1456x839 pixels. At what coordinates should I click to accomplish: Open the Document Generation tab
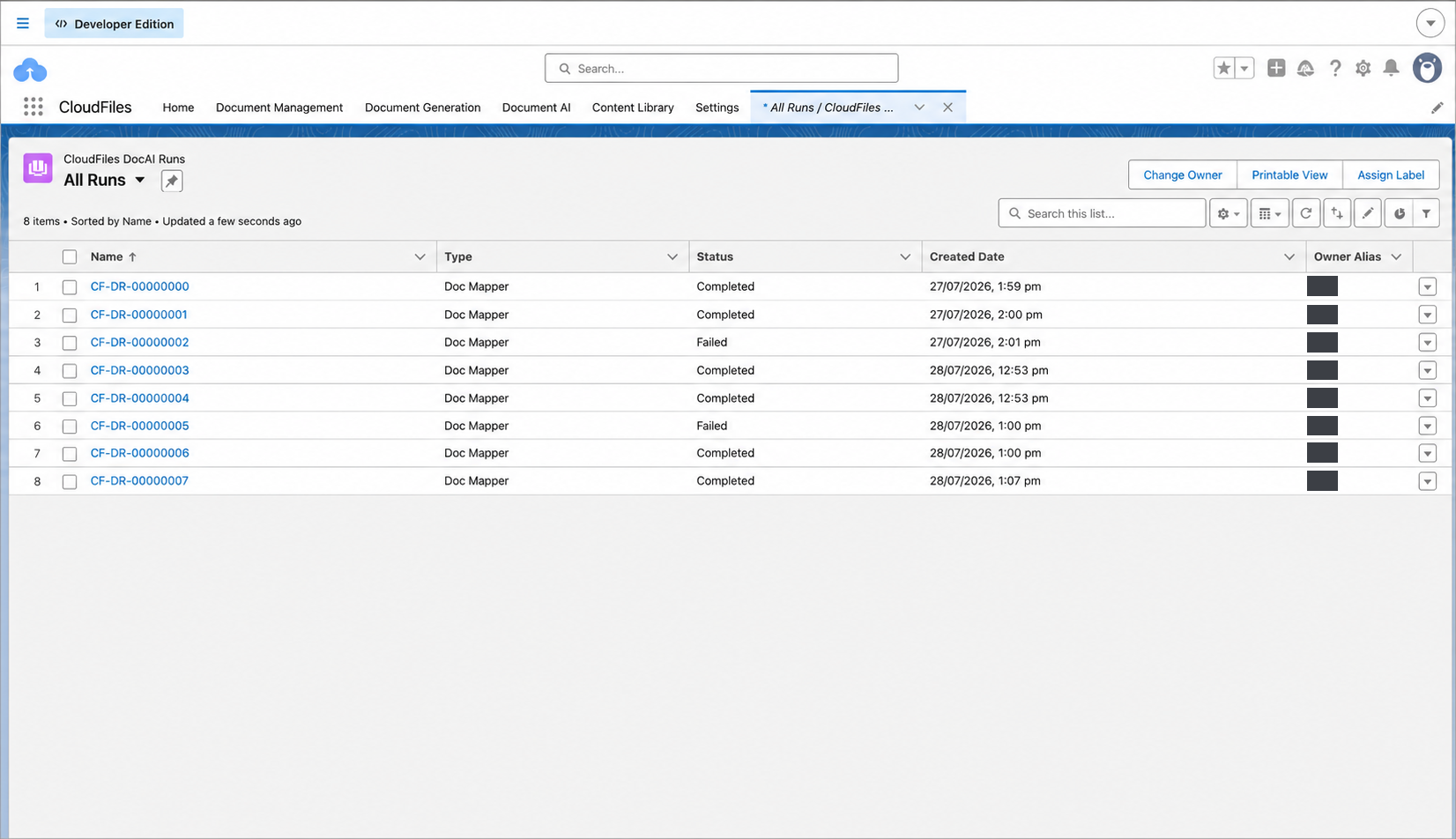423,108
